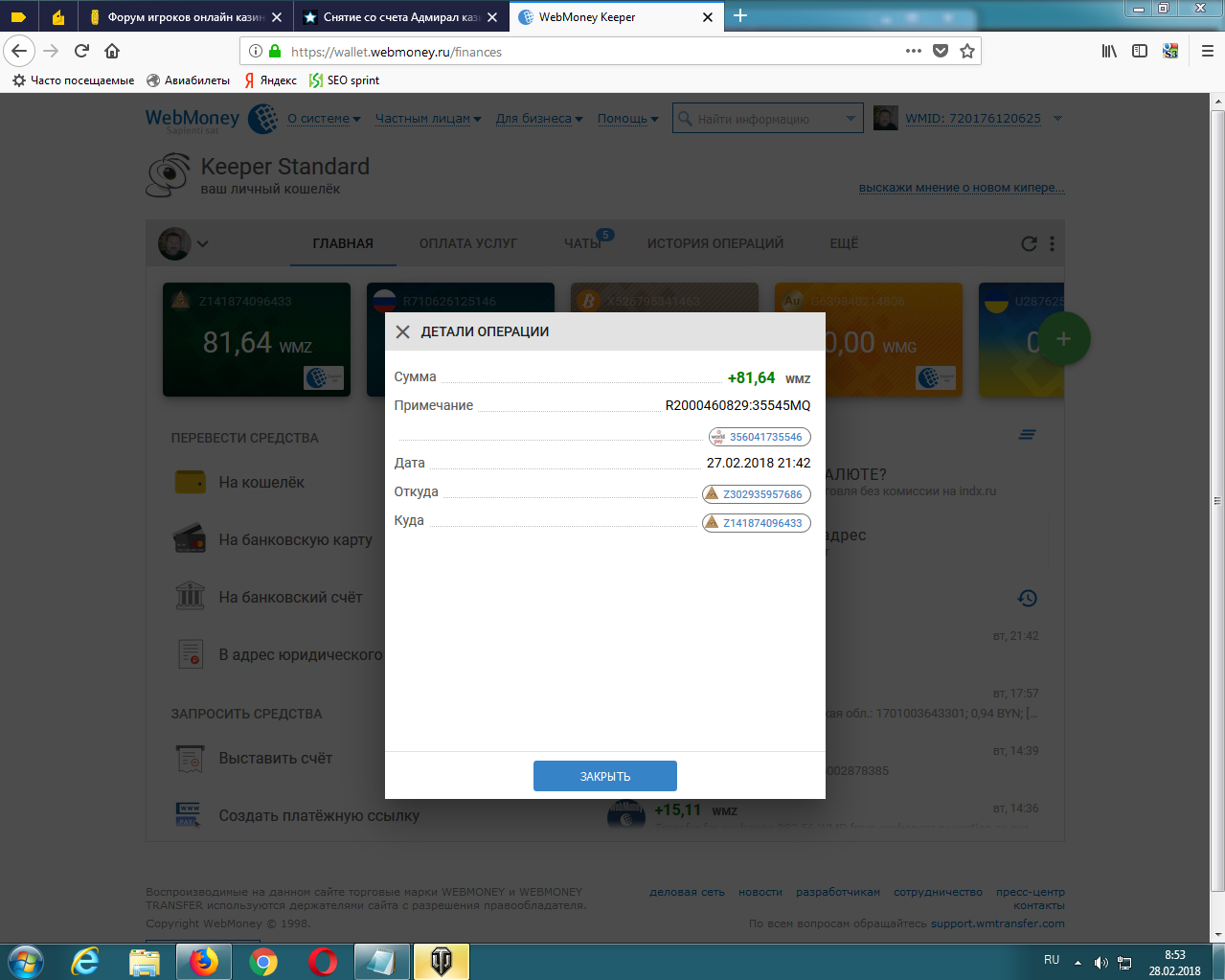
Task: Open Firefox library icon
Action: (x=1109, y=51)
